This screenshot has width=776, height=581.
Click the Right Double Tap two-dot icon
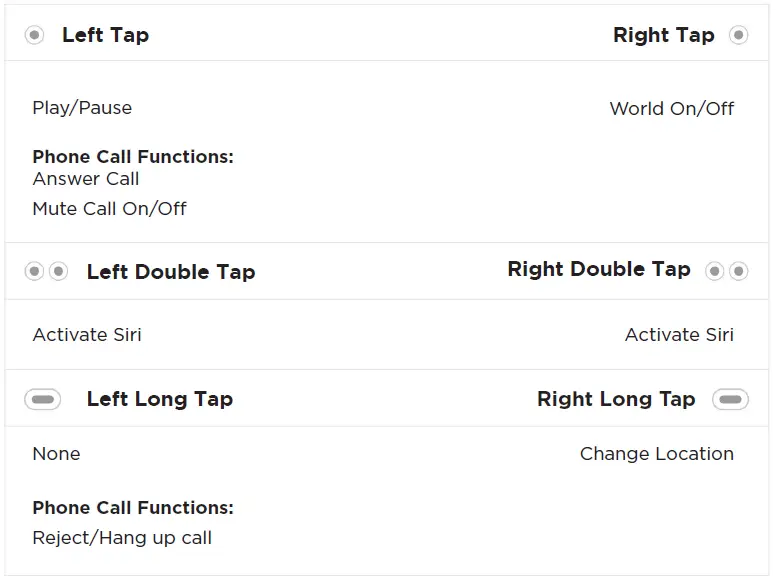tap(726, 271)
